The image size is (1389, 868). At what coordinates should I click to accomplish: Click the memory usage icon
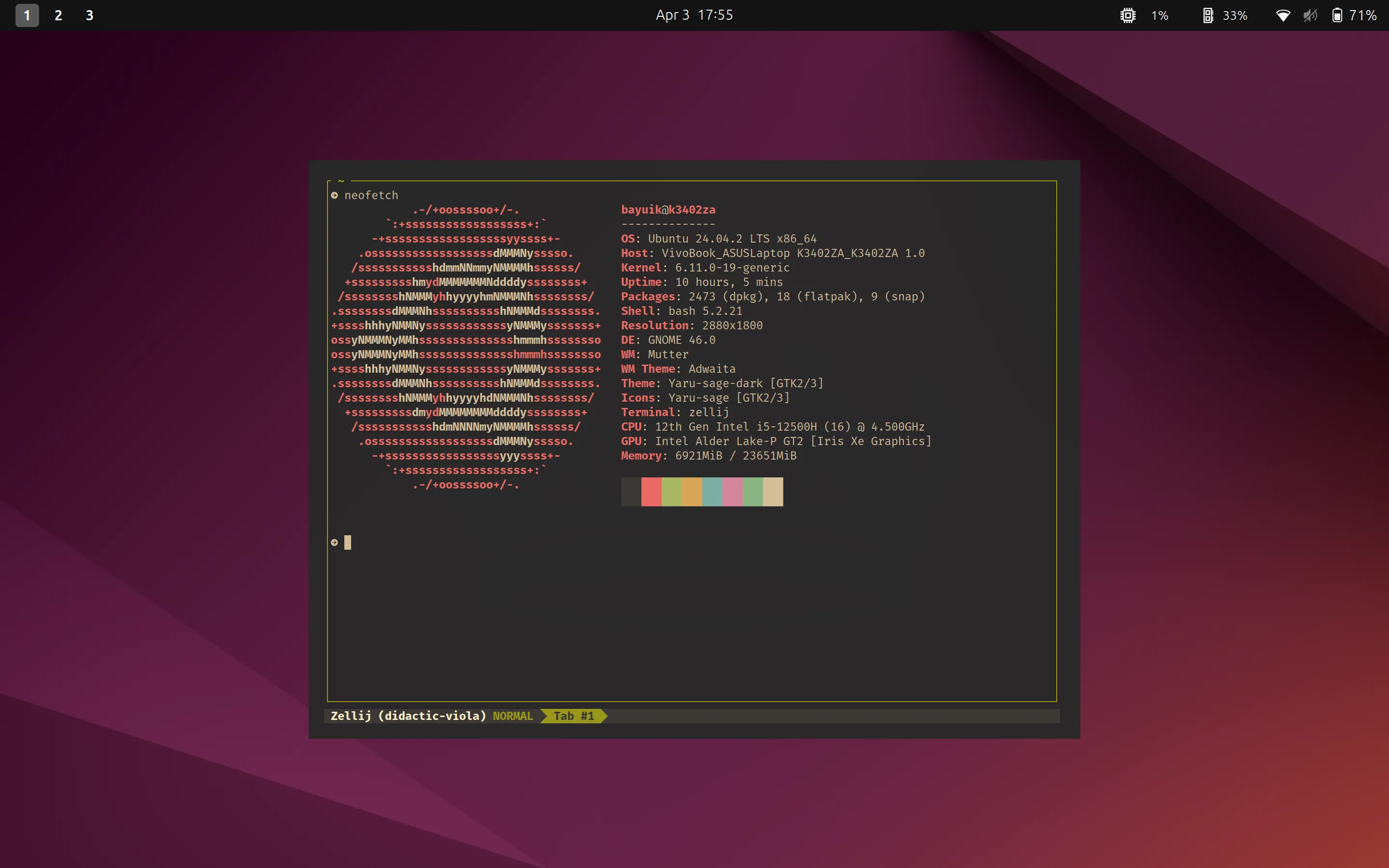pyautogui.click(x=1208, y=15)
